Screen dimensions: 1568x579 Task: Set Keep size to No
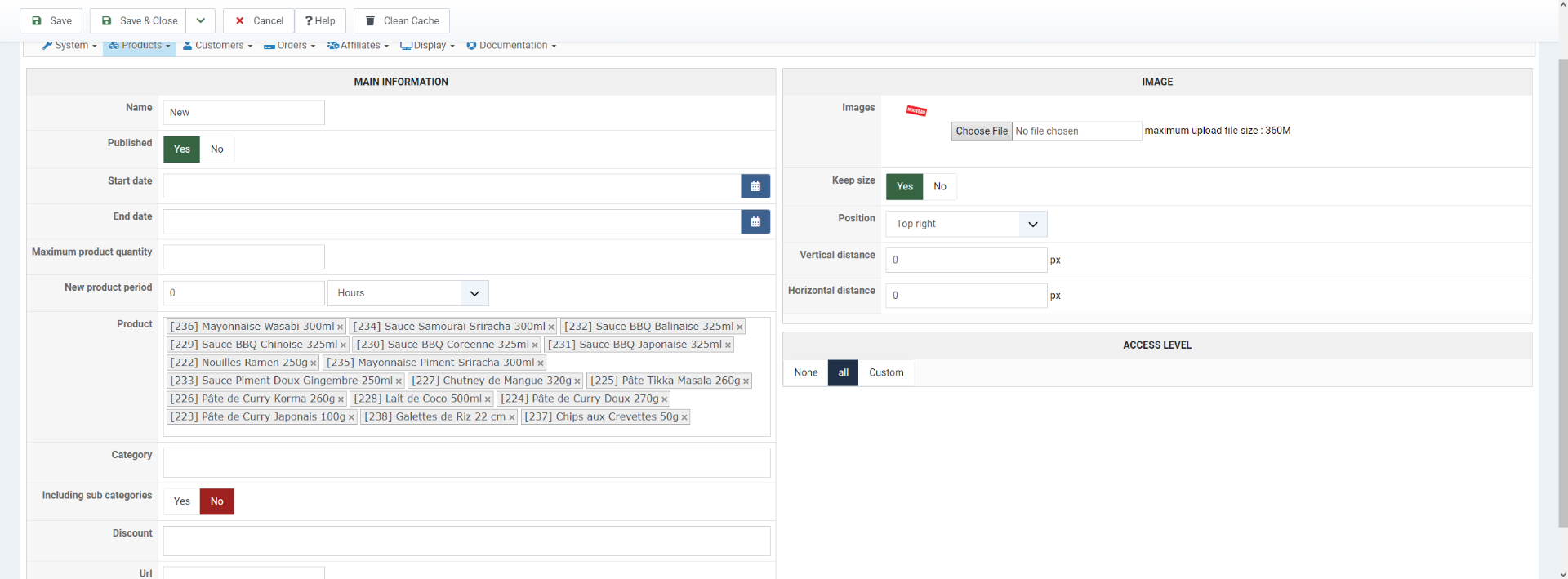940,187
